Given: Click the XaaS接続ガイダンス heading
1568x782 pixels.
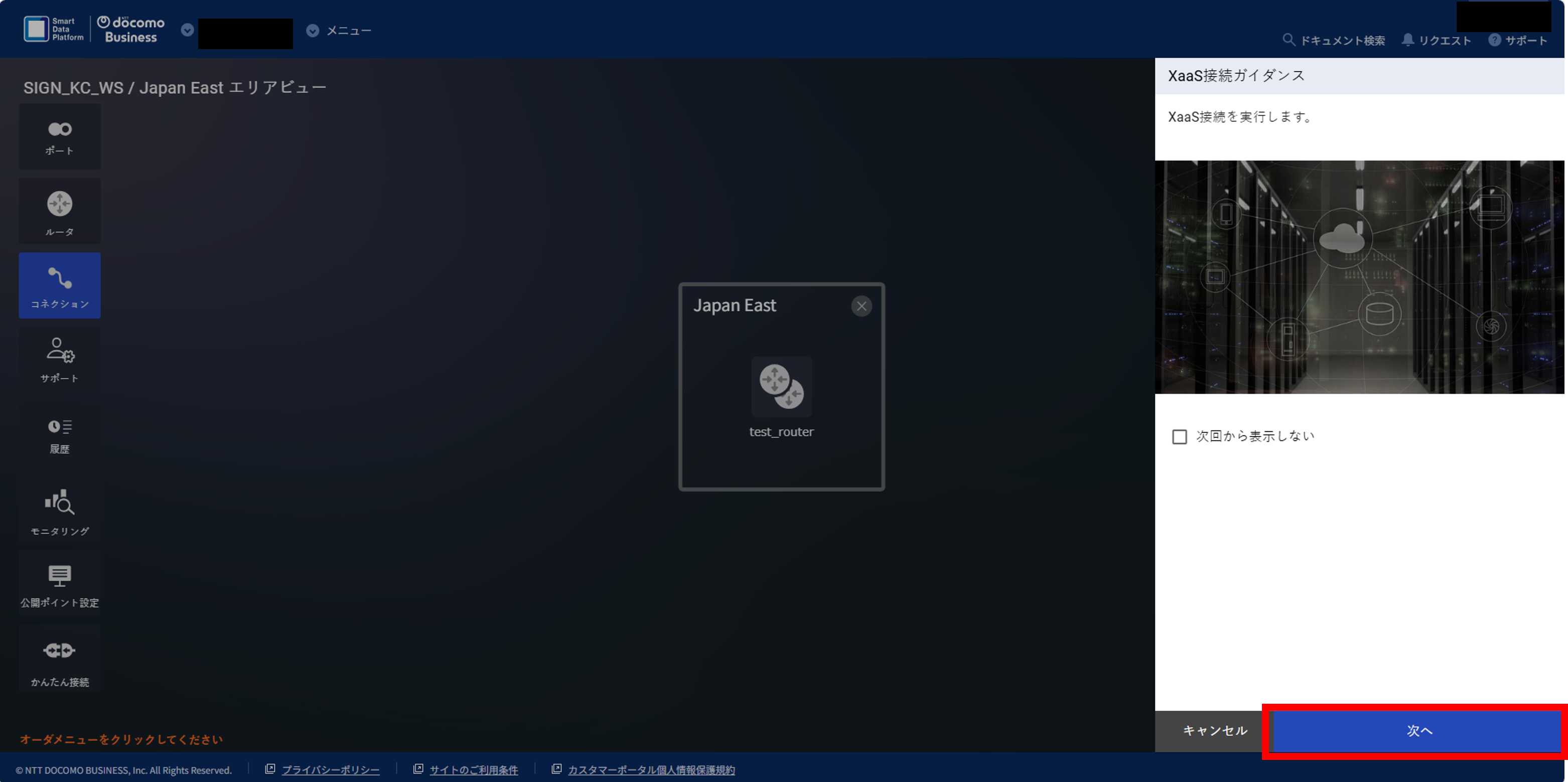Looking at the screenshot, I should coord(1236,76).
